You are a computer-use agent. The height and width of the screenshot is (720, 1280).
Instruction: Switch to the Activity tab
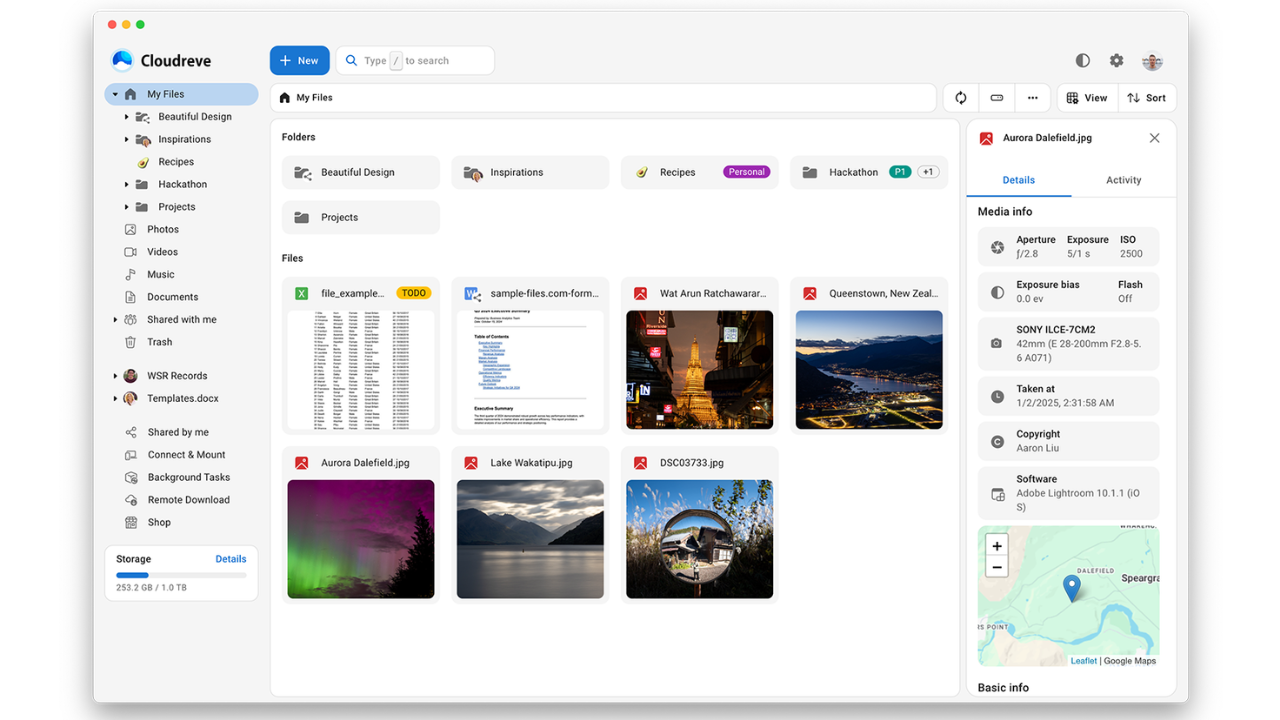point(1123,180)
